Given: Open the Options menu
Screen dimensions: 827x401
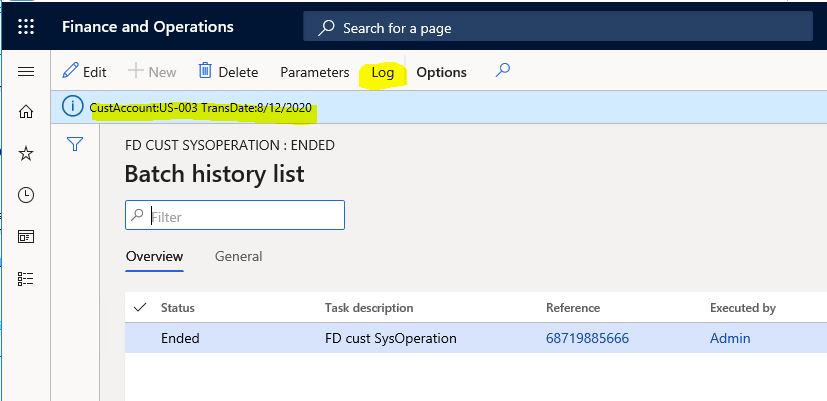Looking at the screenshot, I should [441, 72].
